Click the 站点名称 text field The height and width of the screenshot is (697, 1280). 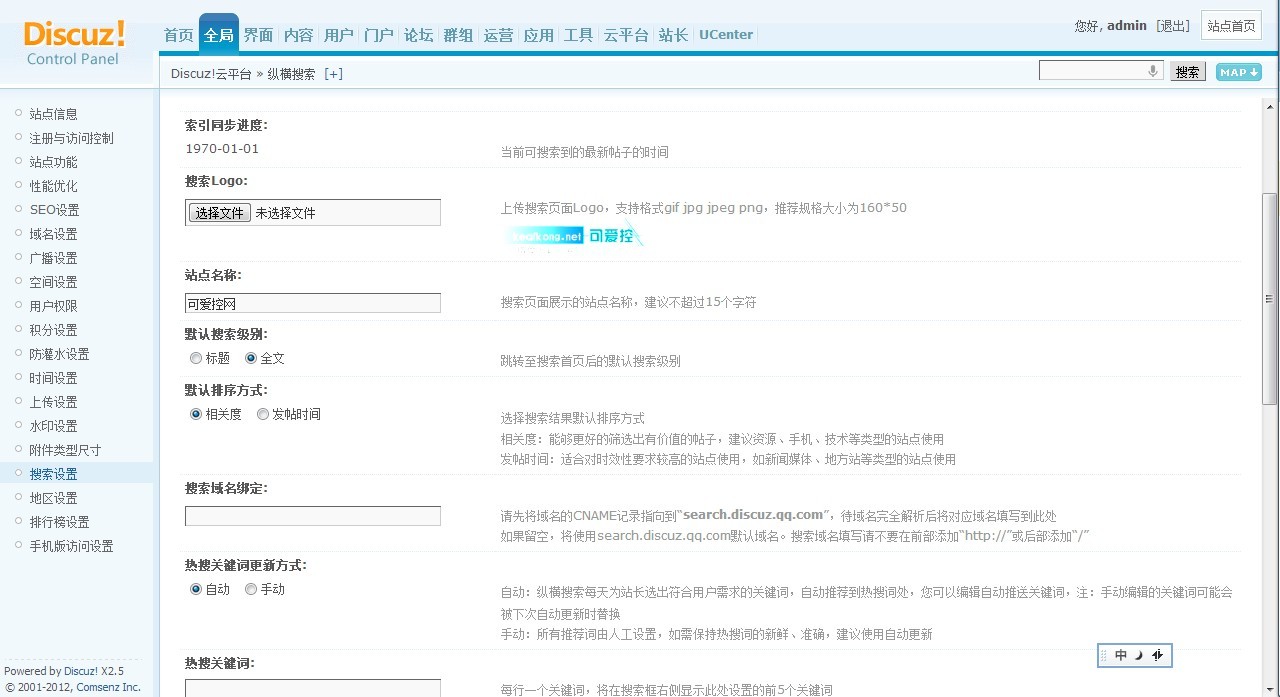(x=313, y=303)
